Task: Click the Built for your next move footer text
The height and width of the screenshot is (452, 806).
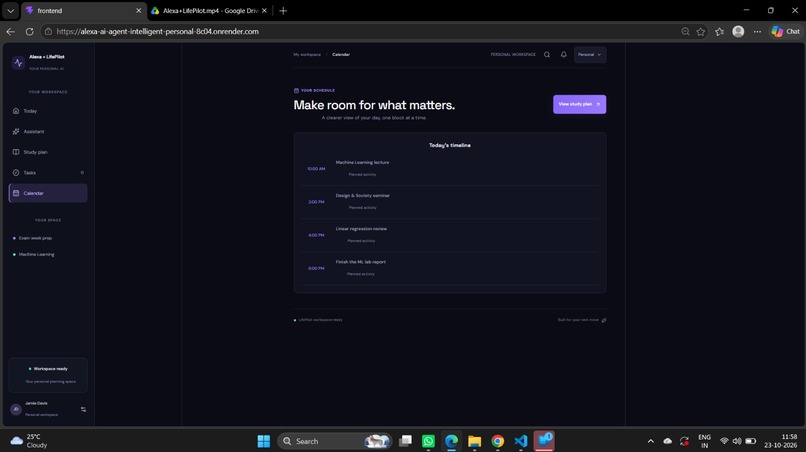Action: click(578, 320)
